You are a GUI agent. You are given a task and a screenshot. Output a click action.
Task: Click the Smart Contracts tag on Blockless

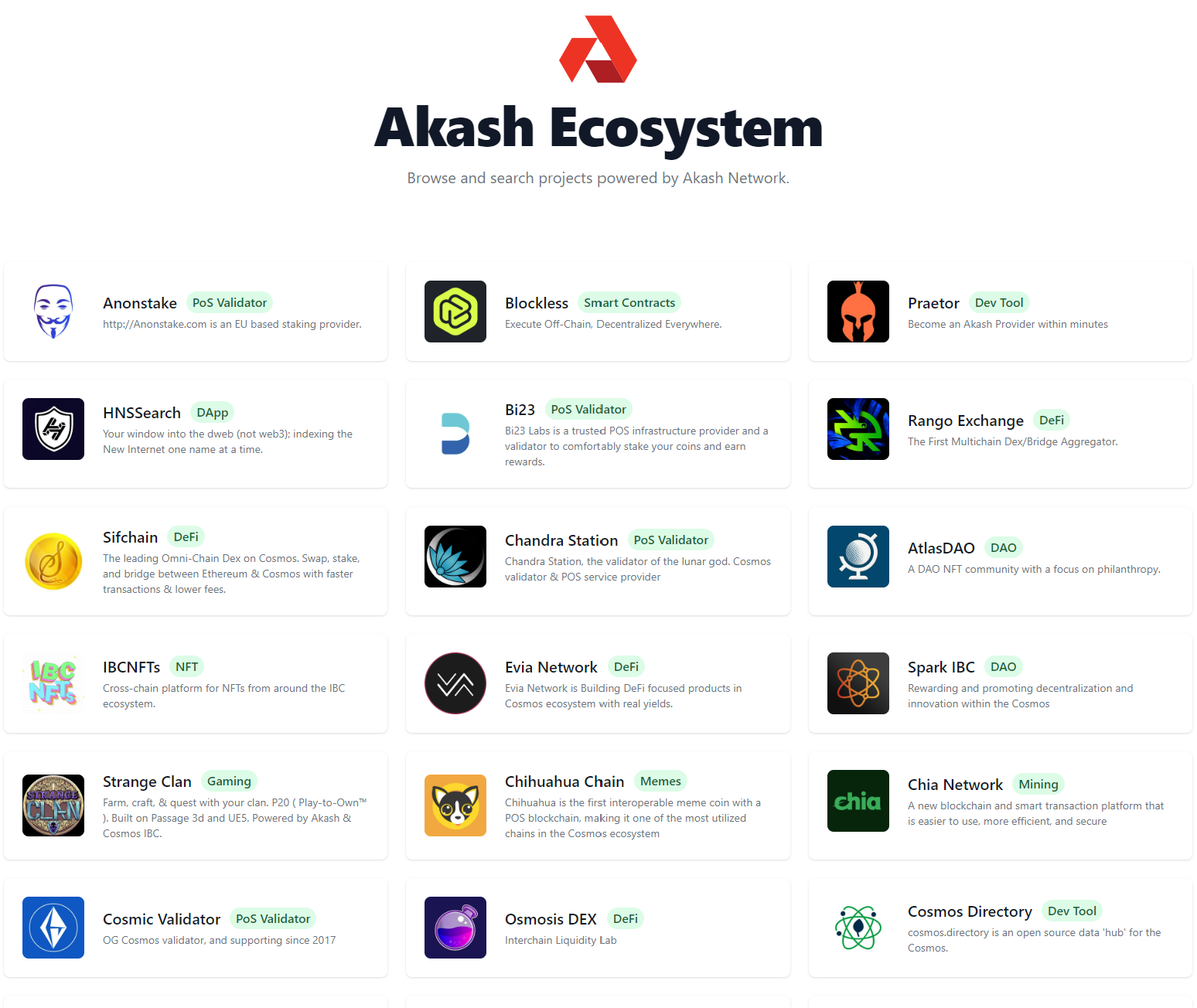(629, 303)
